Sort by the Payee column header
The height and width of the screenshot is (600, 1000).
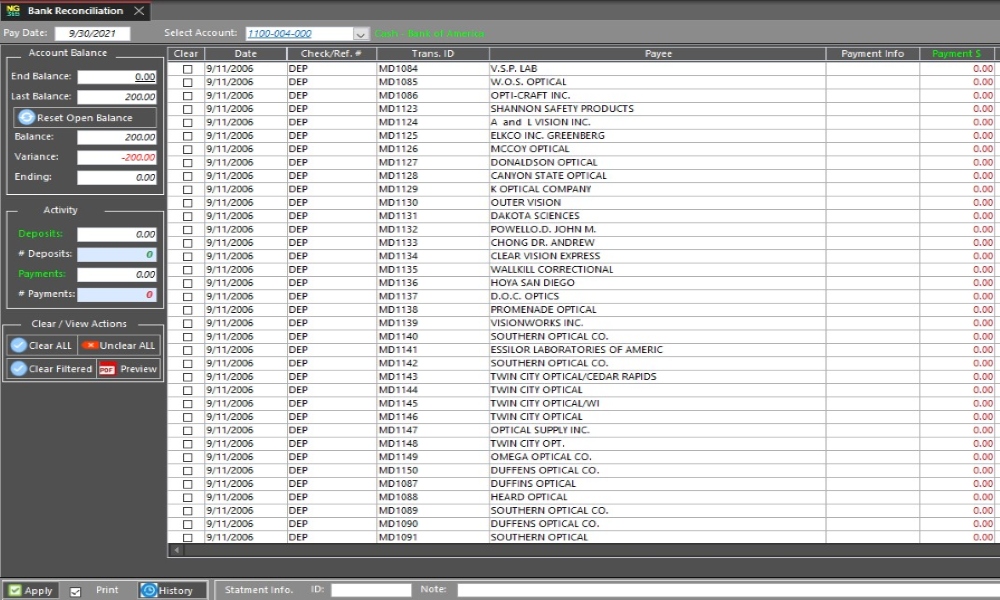657,54
